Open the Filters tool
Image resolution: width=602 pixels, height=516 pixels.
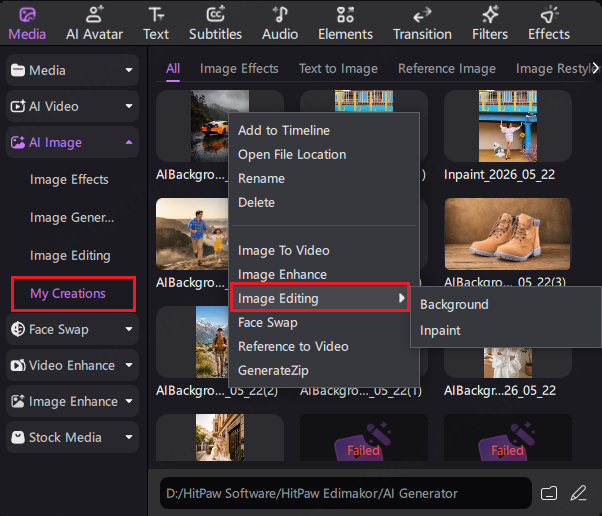[490, 24]
